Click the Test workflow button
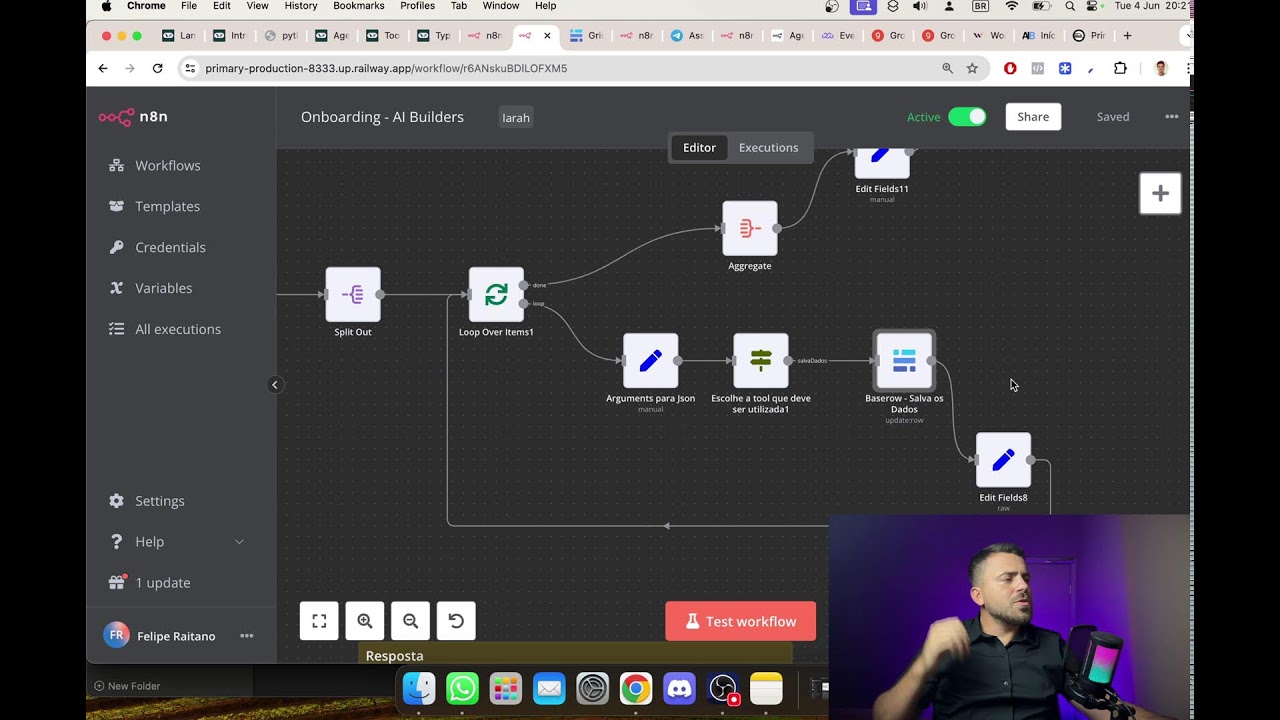The width and height of the screenshot is (1280, 720). coord(740,621)
